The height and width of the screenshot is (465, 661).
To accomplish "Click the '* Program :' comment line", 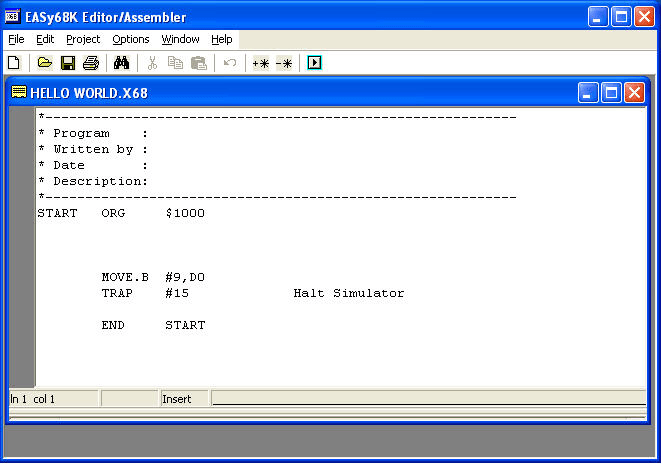I will coord(93,134).
